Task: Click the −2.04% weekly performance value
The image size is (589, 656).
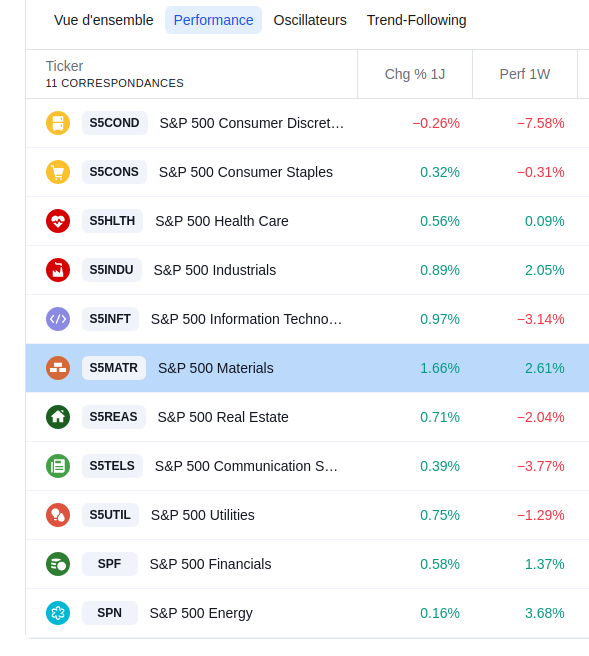Action: coord(540,417)
